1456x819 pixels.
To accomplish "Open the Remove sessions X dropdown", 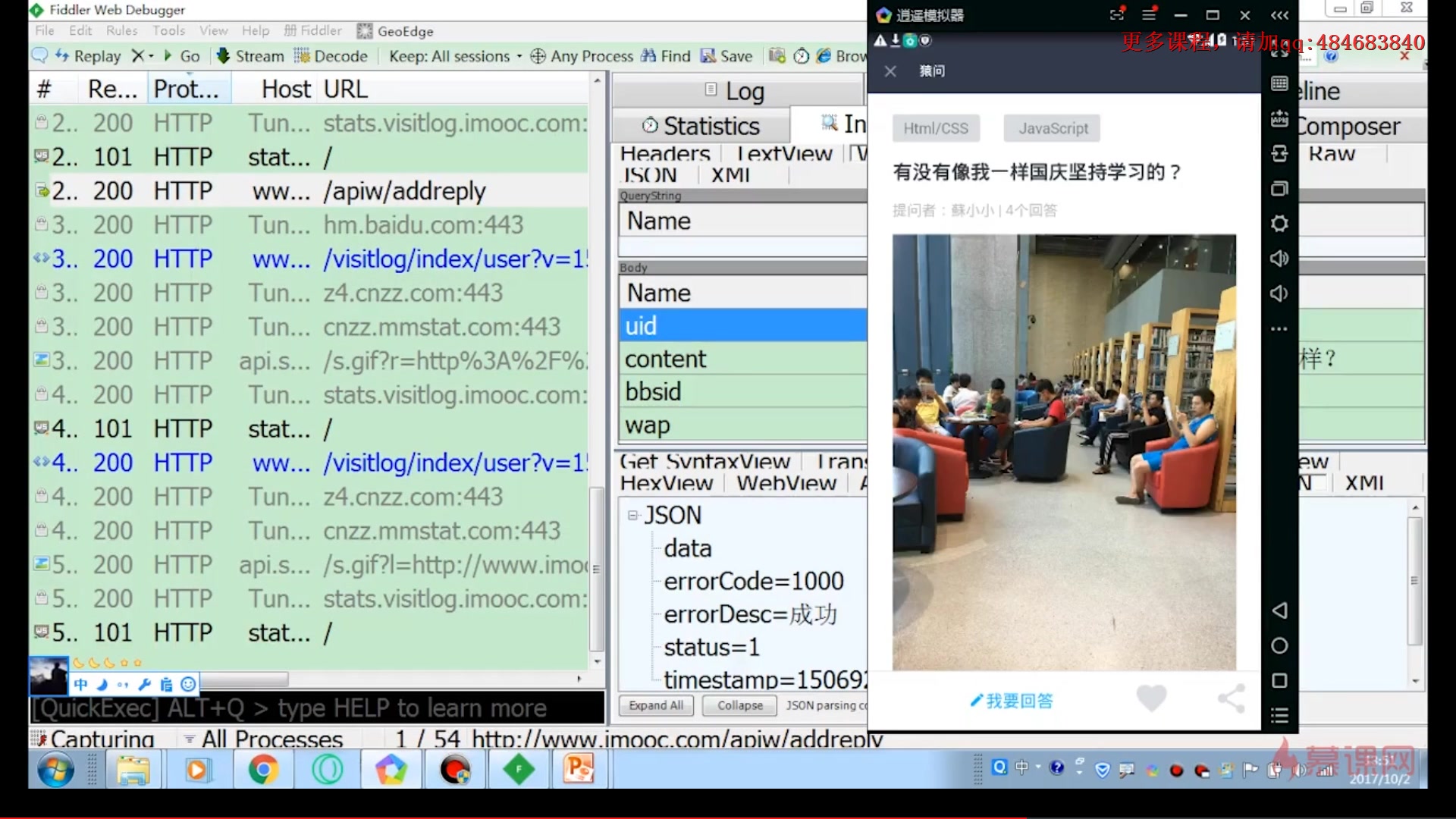I will (x=143, y=56).
